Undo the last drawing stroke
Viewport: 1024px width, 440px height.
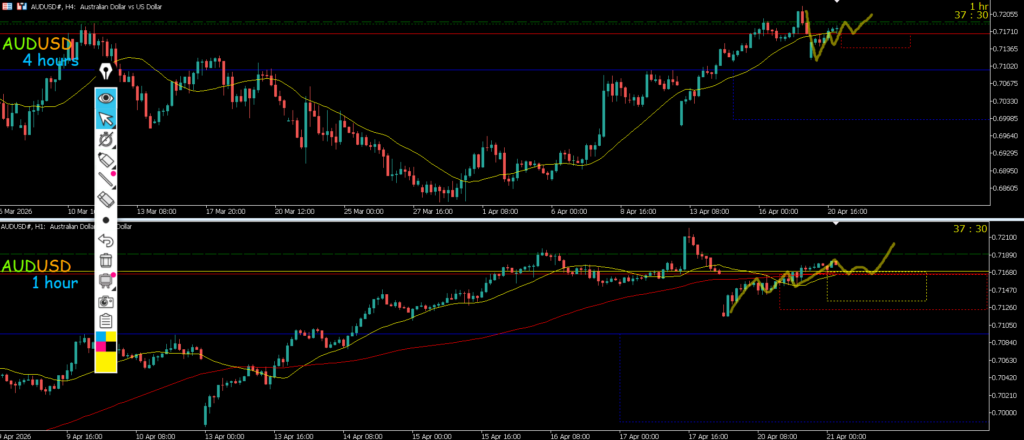pyautogui.click(x=106, y=240)
